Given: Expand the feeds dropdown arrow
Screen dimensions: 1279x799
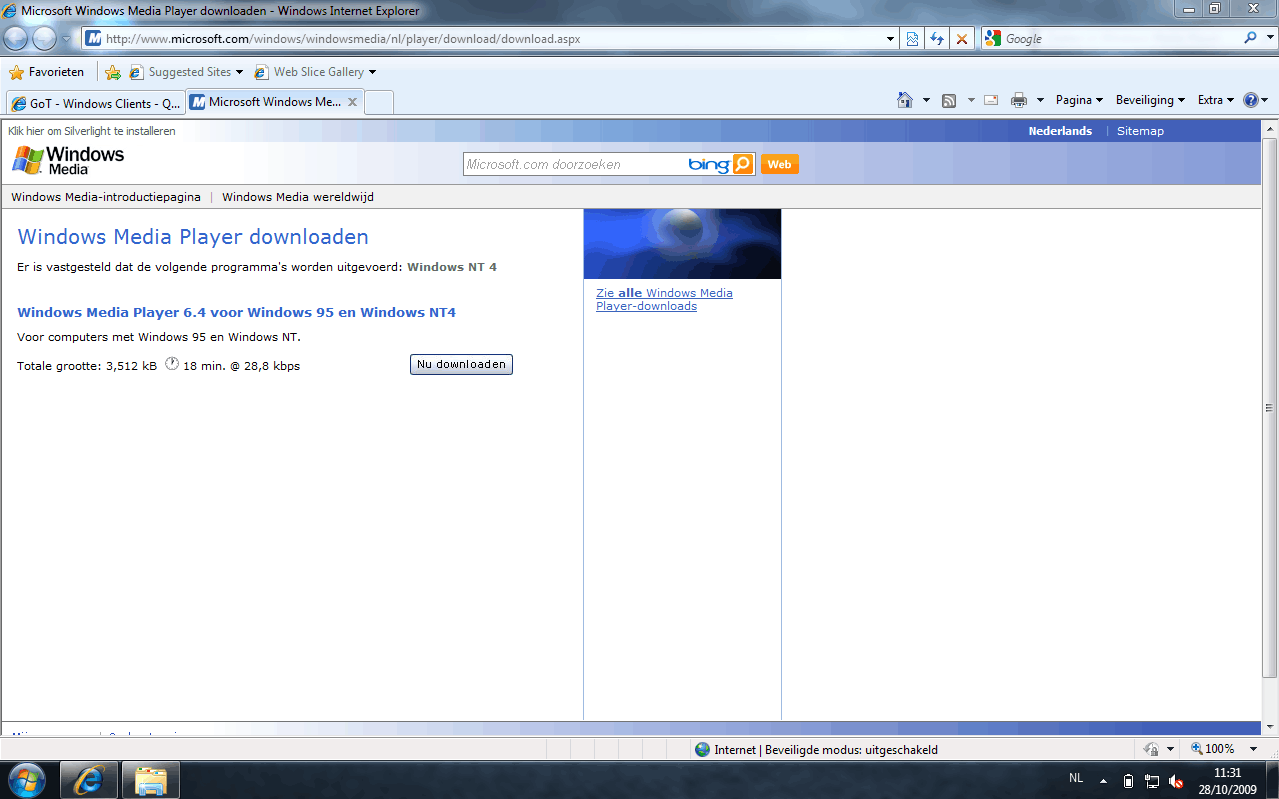Looking at the screenshot, I should [970, 100].
